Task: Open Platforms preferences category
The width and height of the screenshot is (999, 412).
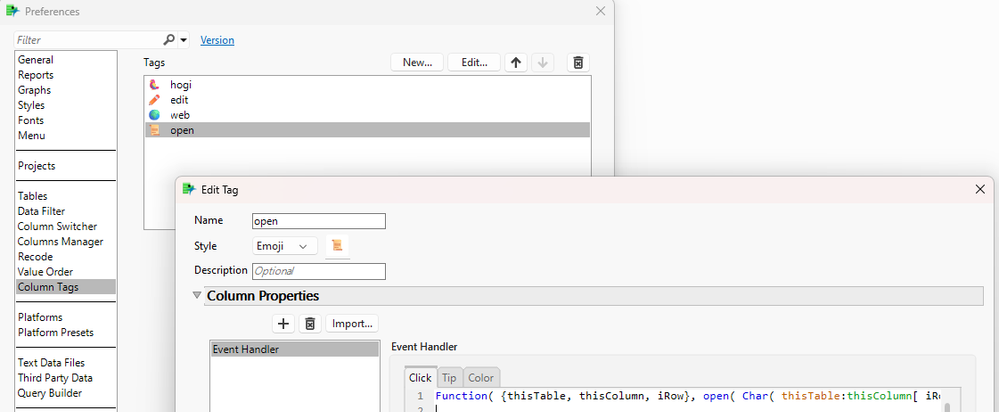Action: [x=40, y=317]
